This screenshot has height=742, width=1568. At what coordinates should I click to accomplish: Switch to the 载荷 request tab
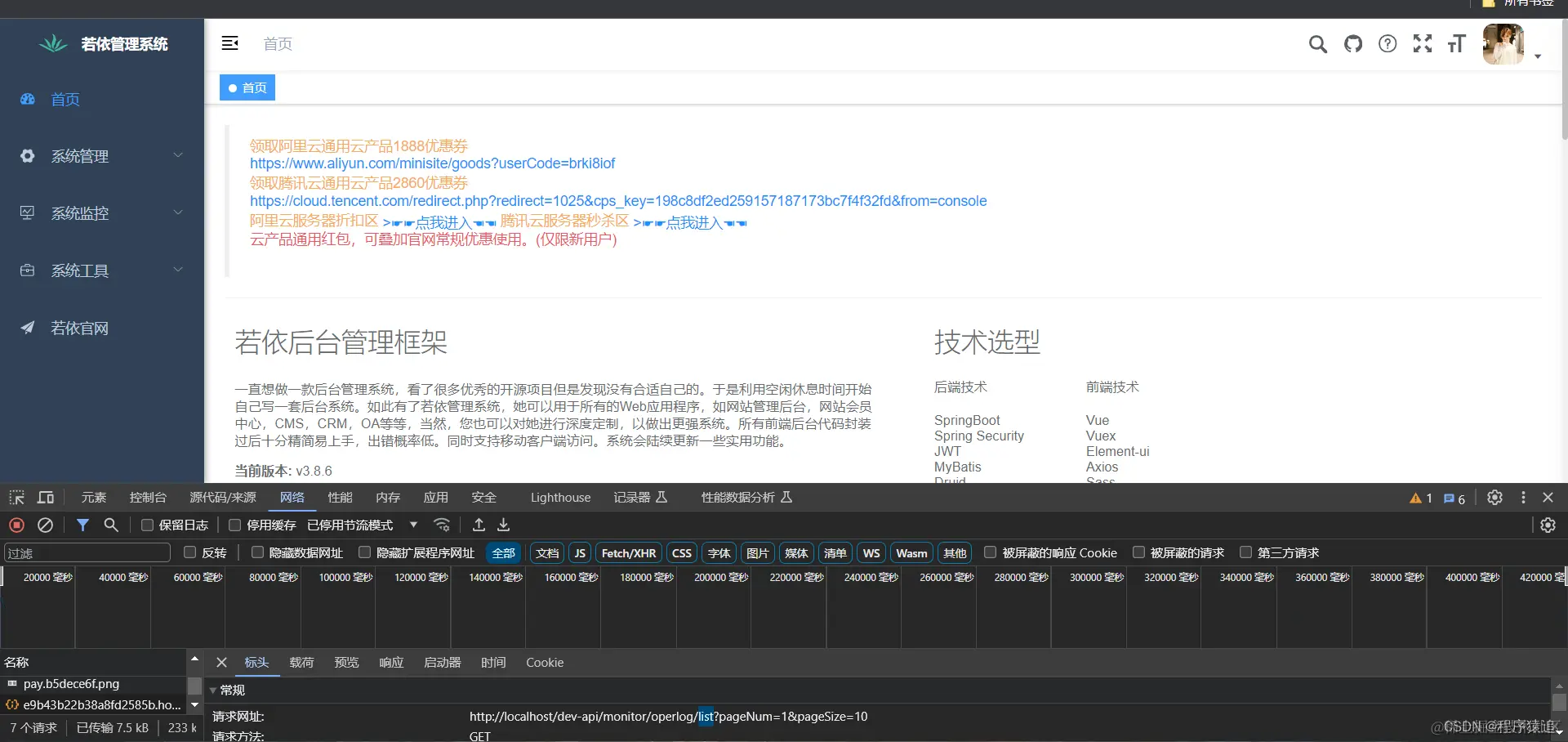point(301,663)
